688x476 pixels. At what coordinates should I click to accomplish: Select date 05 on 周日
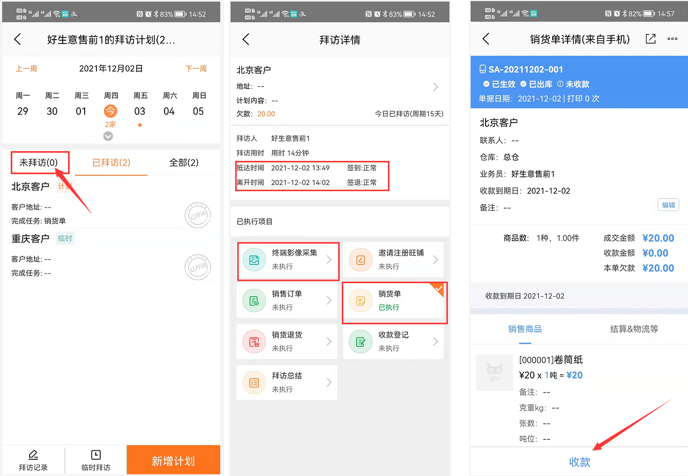pyautogui.click(x=198, y=111)
